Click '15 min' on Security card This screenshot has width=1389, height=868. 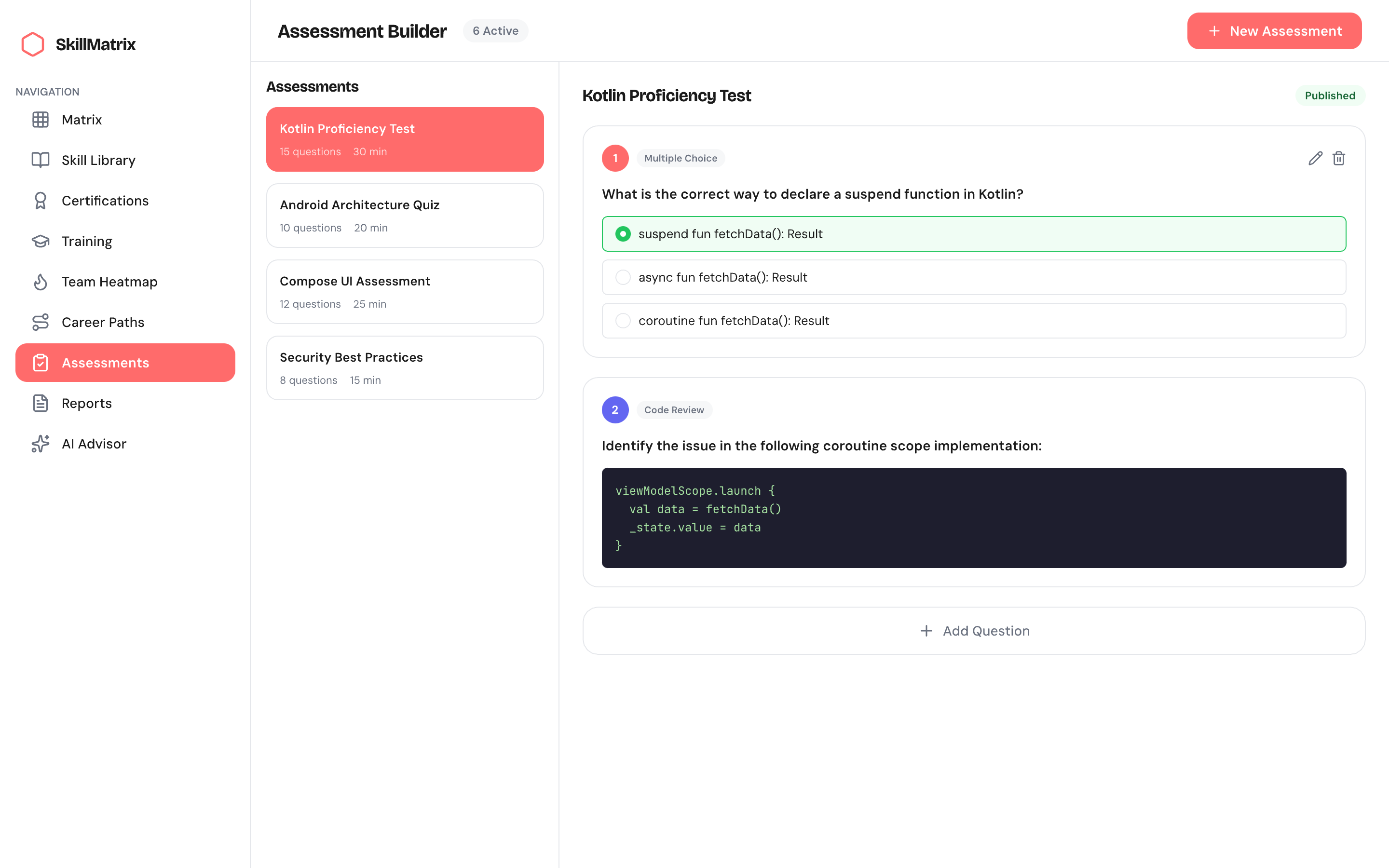click(365, 380)
